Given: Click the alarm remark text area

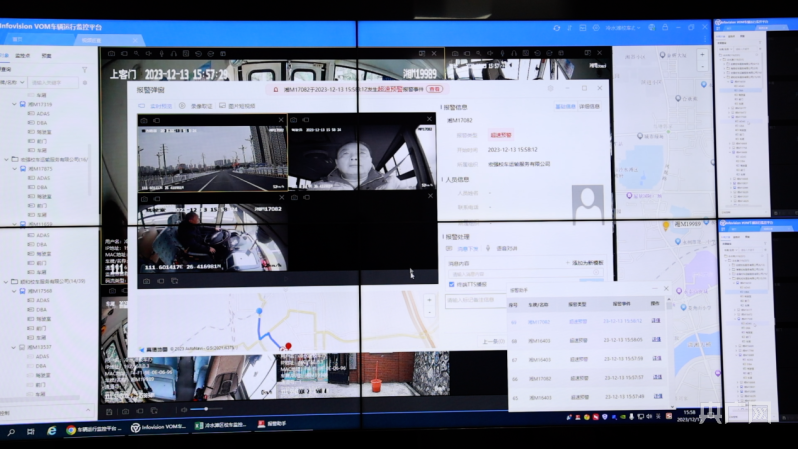Looking at the screenshot, I should tap(475, 302).
